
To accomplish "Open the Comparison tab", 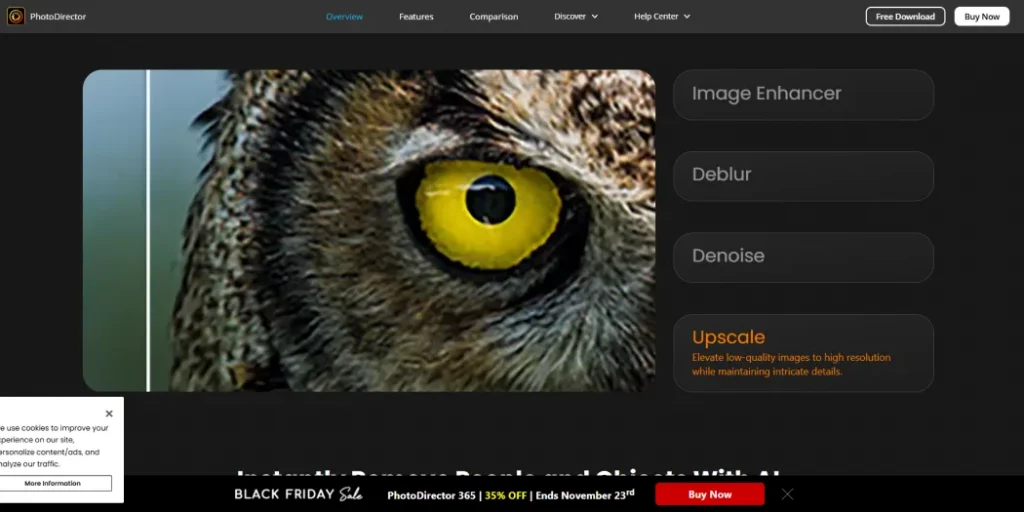I will [x=494, y=16].
